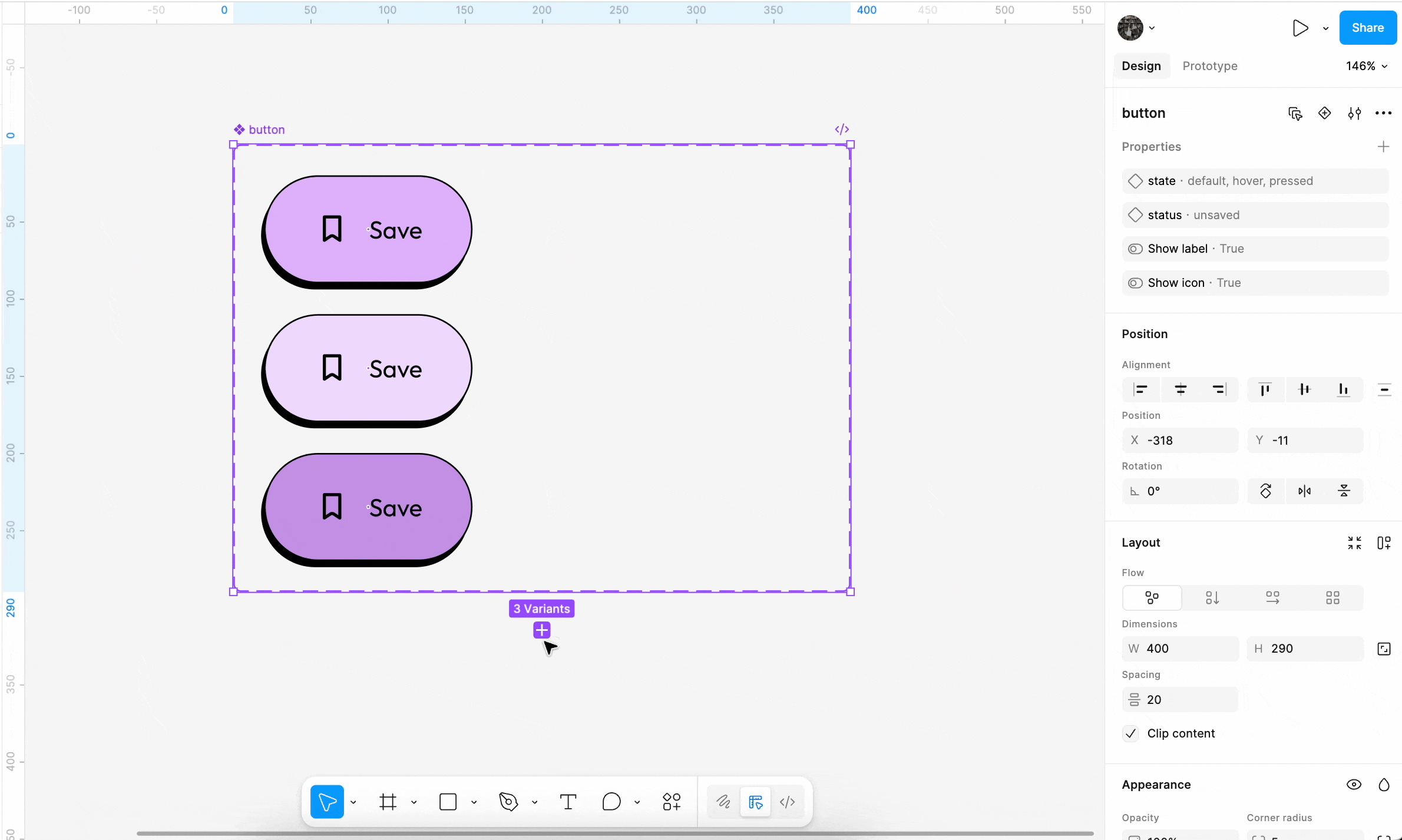
Task: Expand the Rectangle shape tools dropdown arrow
Action: coord(474,802)
